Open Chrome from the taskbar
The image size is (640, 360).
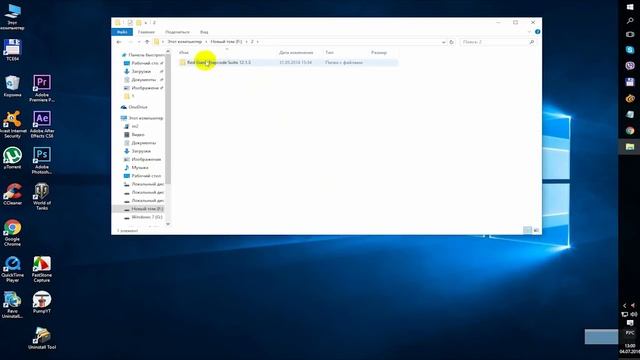630,131
